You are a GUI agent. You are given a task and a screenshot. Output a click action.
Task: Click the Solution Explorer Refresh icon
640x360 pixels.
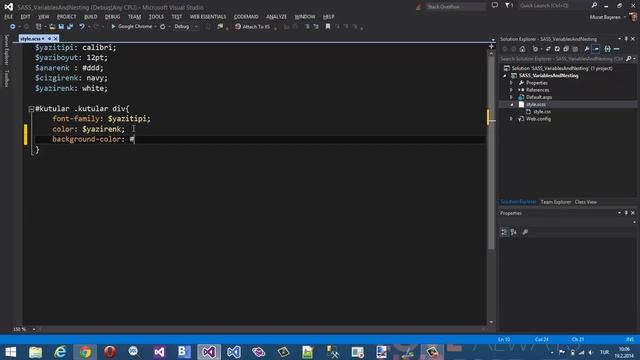557,49
